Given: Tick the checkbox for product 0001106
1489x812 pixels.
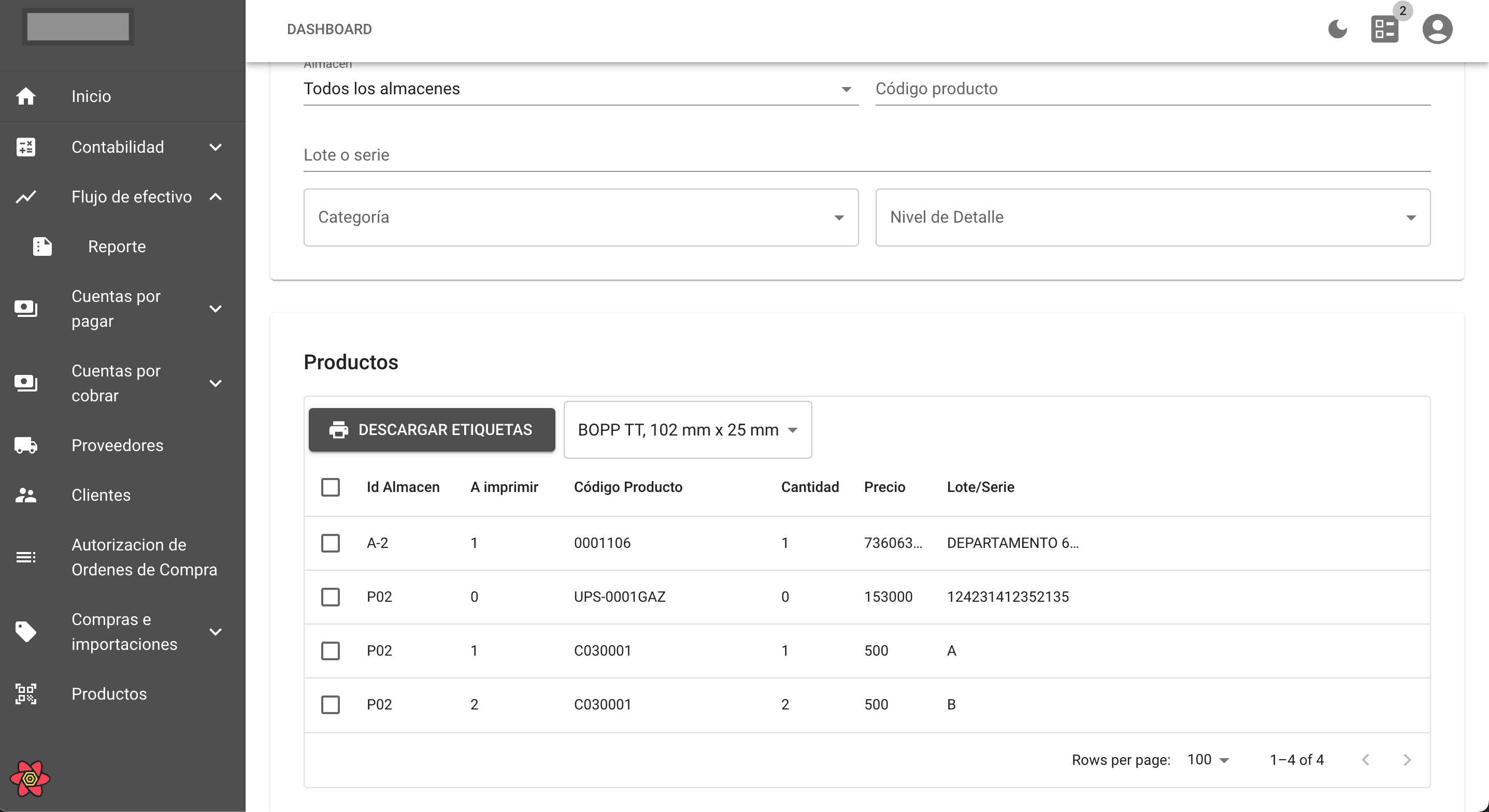Looking at the screenshot, I should pos(330,543).
